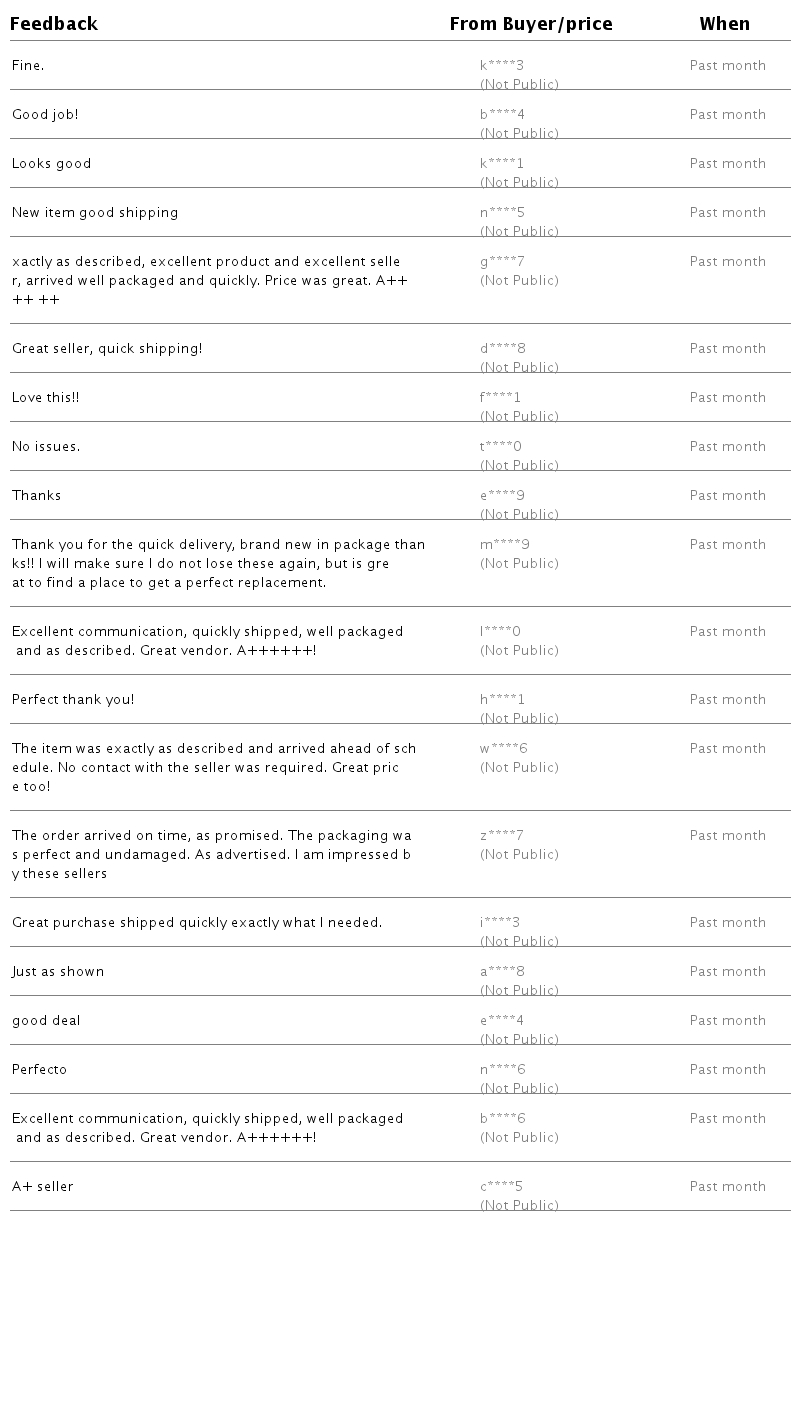Screen dimensions: 800x1424
Task: Open buyer n****5 profile
Action: click(502, 213)
